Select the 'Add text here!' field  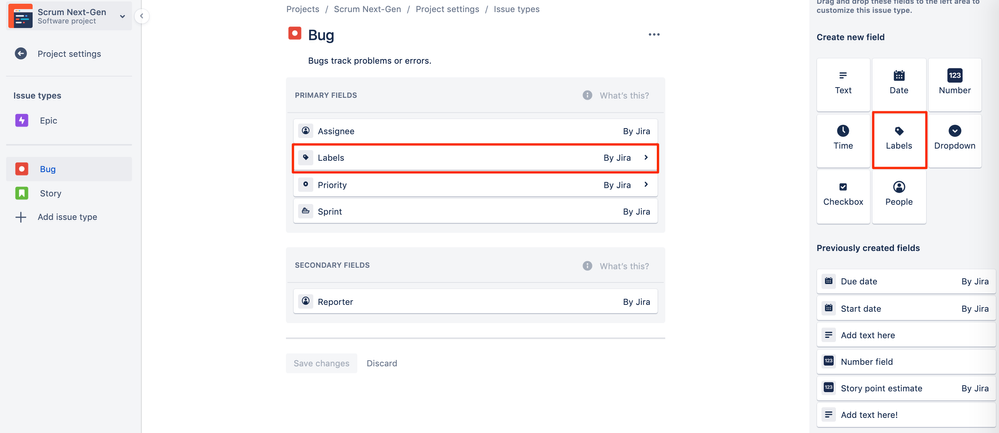pos(906,415)
